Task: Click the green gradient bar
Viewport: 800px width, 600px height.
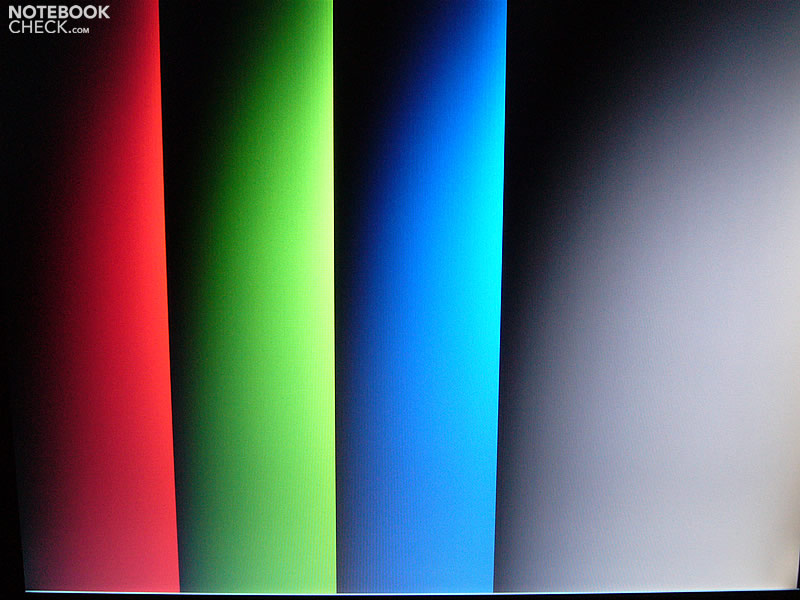Action: tap(250, 296)
